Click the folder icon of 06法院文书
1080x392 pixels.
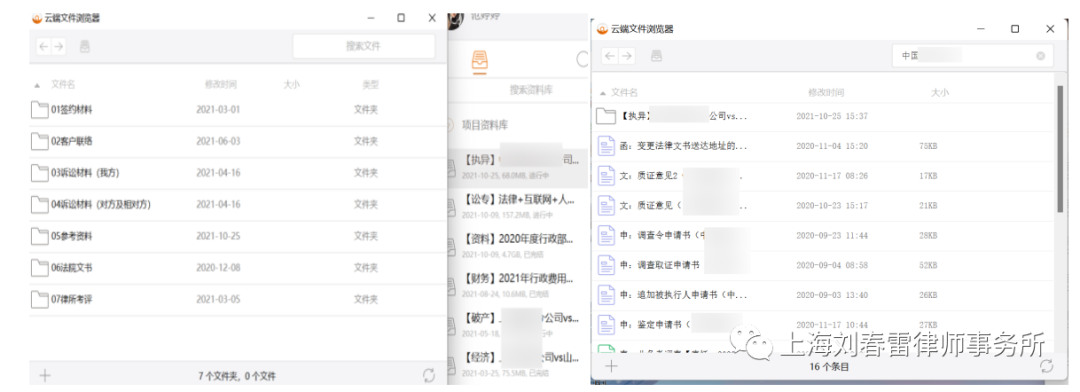pyautogui.click(x=40, y=267)
